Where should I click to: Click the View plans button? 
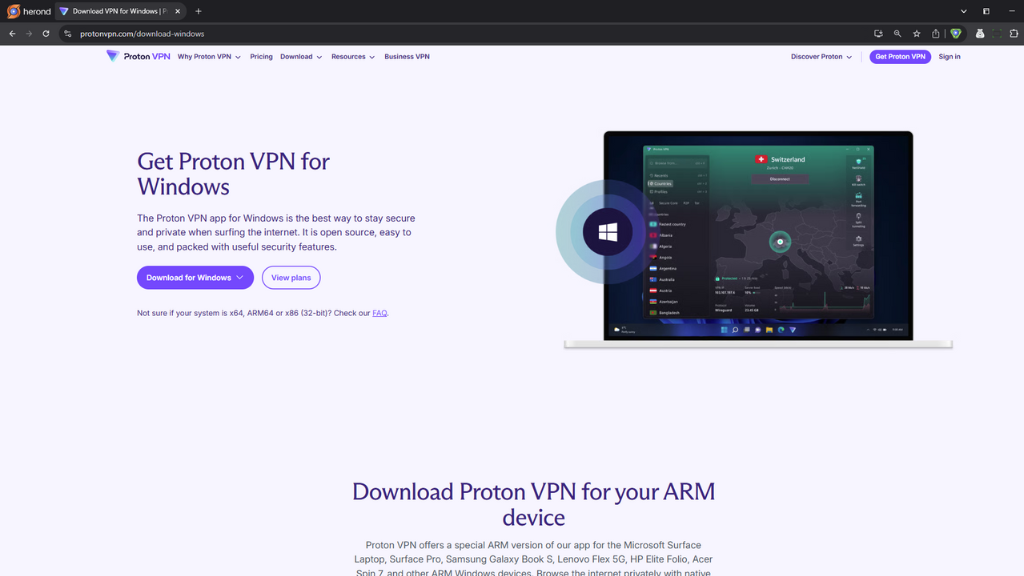coord(291,278)
